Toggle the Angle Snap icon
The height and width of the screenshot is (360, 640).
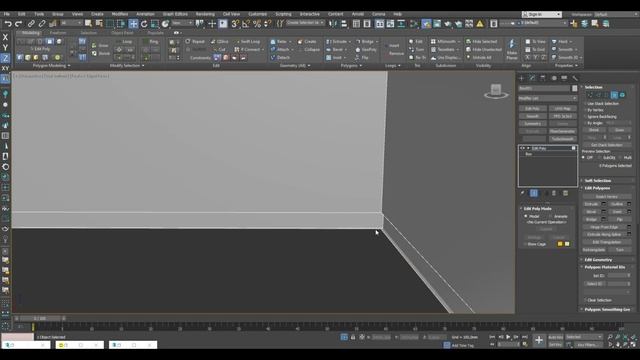pyautogui.click(x=246, y=24)
